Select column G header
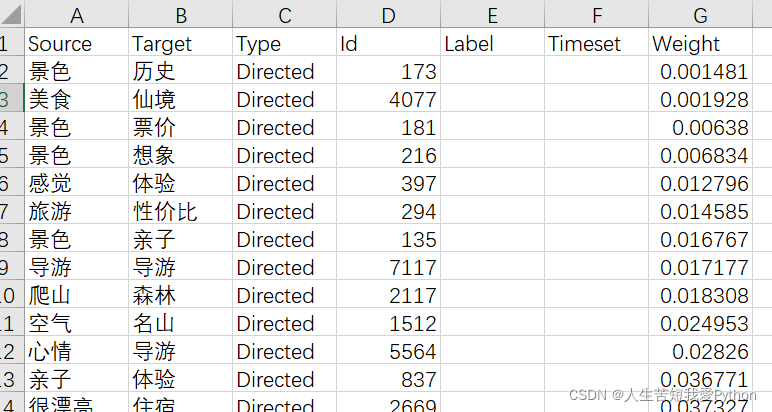Image resolution: width=772 pixels, height=412 pixels. coord(701,14)
